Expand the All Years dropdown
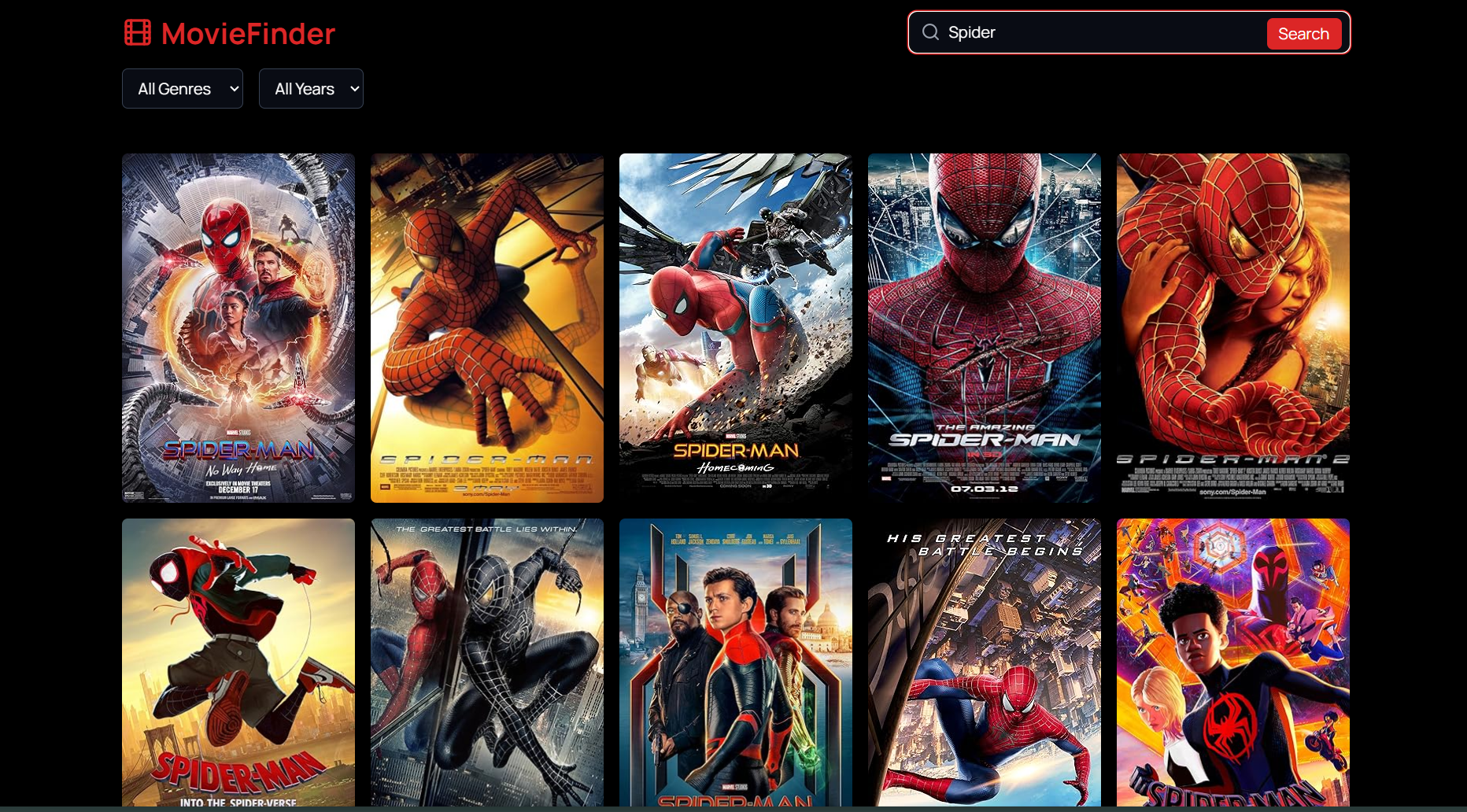 [311, 89]
